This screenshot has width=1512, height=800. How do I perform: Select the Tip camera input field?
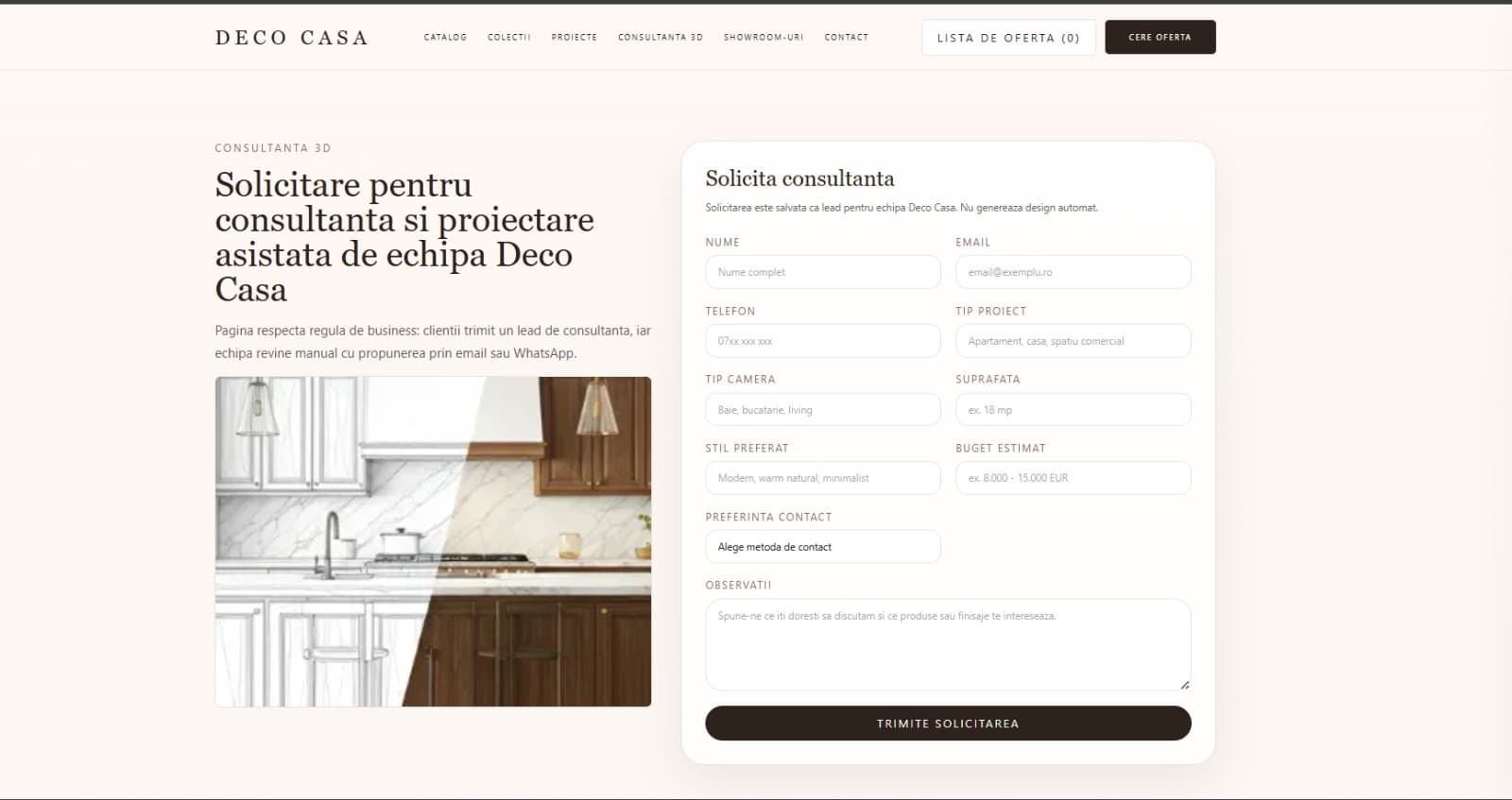coord(823,410)
